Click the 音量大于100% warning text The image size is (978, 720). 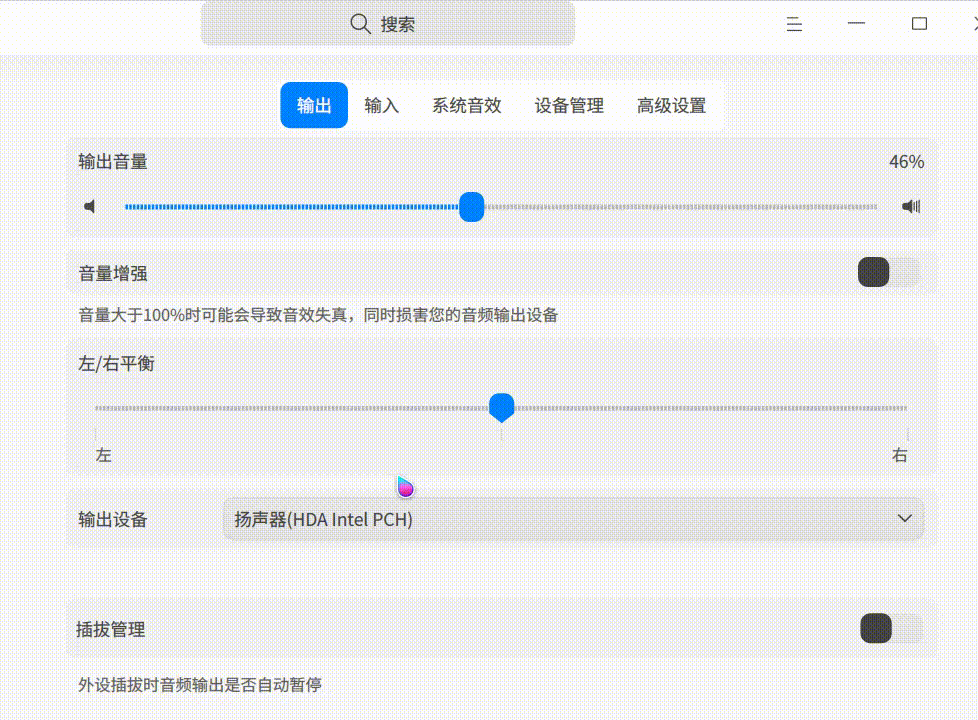coord(318,314)
